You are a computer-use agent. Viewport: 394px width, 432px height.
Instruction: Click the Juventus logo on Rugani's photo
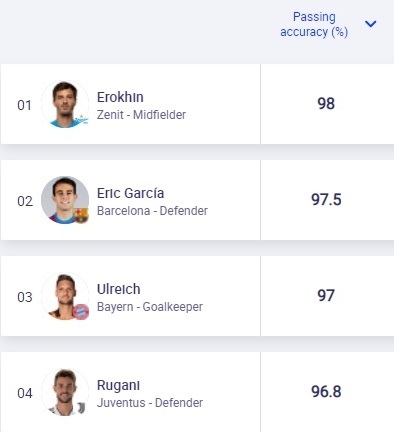coord(82,407)
